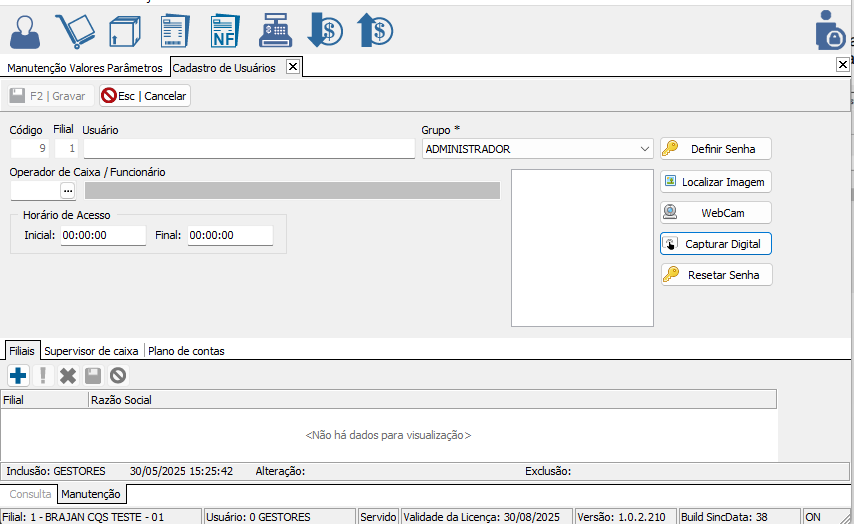This screenshot has height=524, width=854.
Task: Click the Inicial access time field
Action: (103, 236)
